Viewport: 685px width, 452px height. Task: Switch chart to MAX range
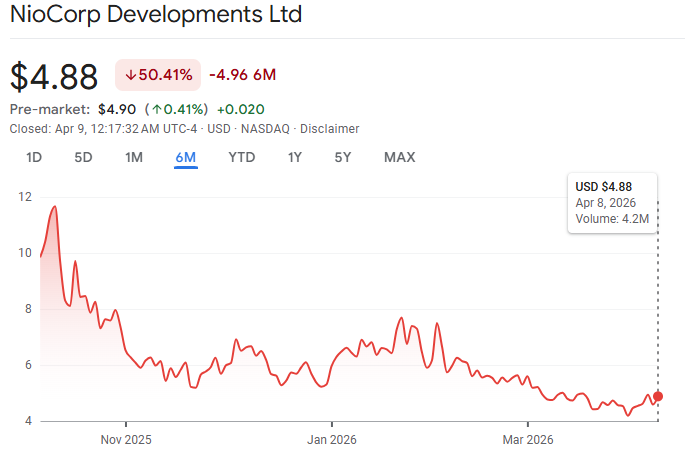(x=399, y=157)
